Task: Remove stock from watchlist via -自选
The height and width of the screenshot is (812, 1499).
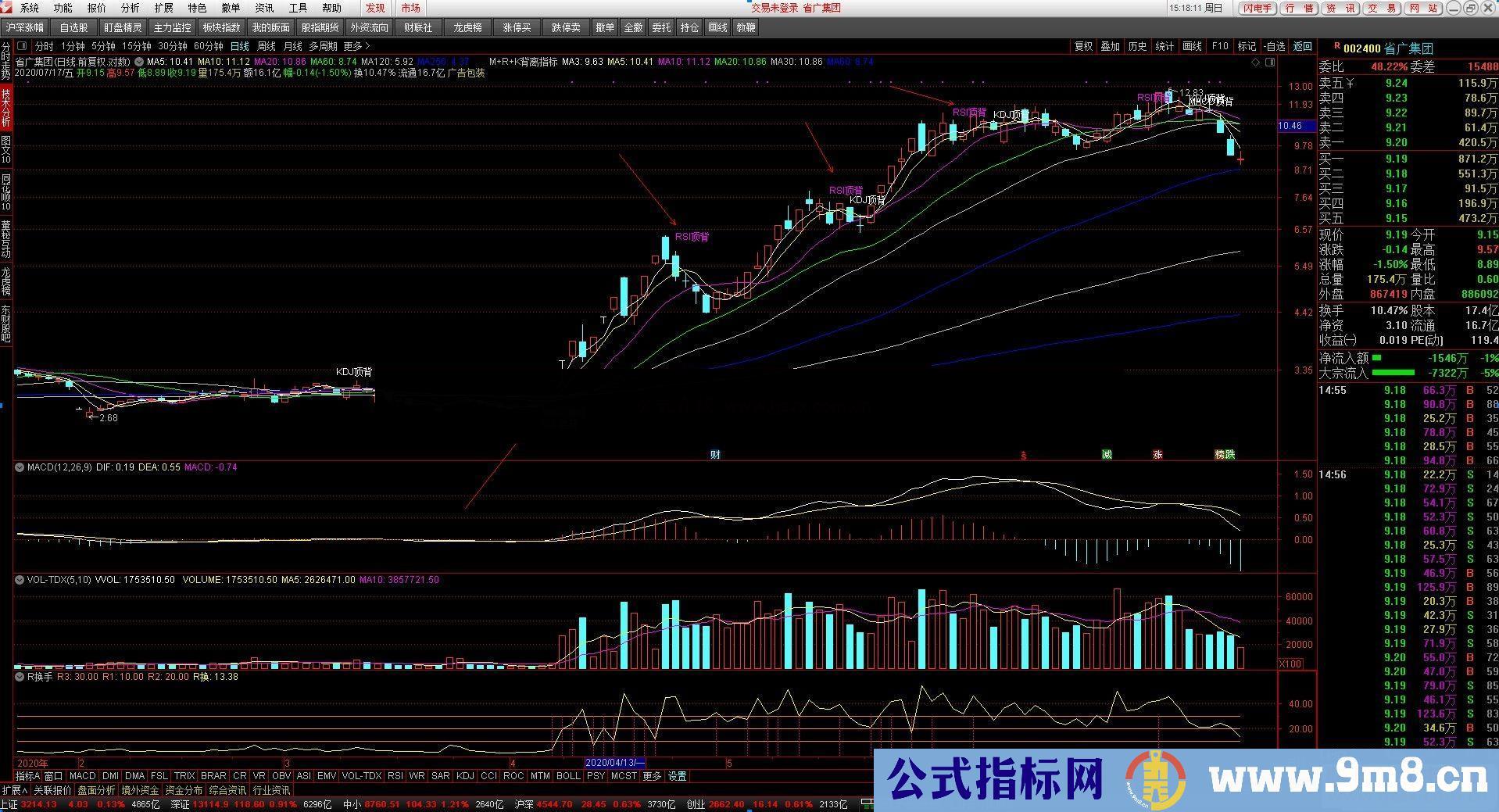Action: pyautogui.click(x=1275, y=46)
